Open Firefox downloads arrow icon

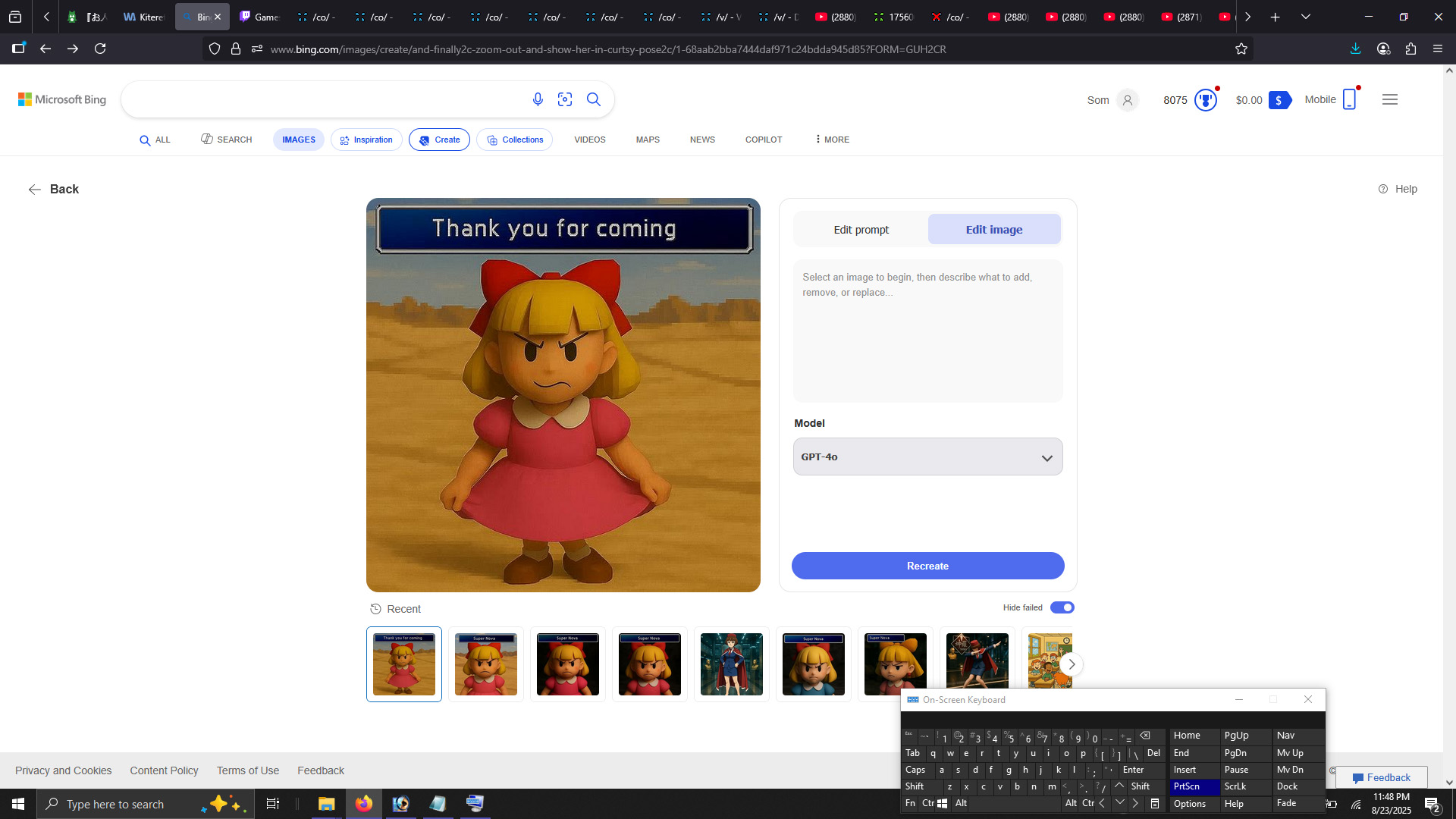point(1355,49)
